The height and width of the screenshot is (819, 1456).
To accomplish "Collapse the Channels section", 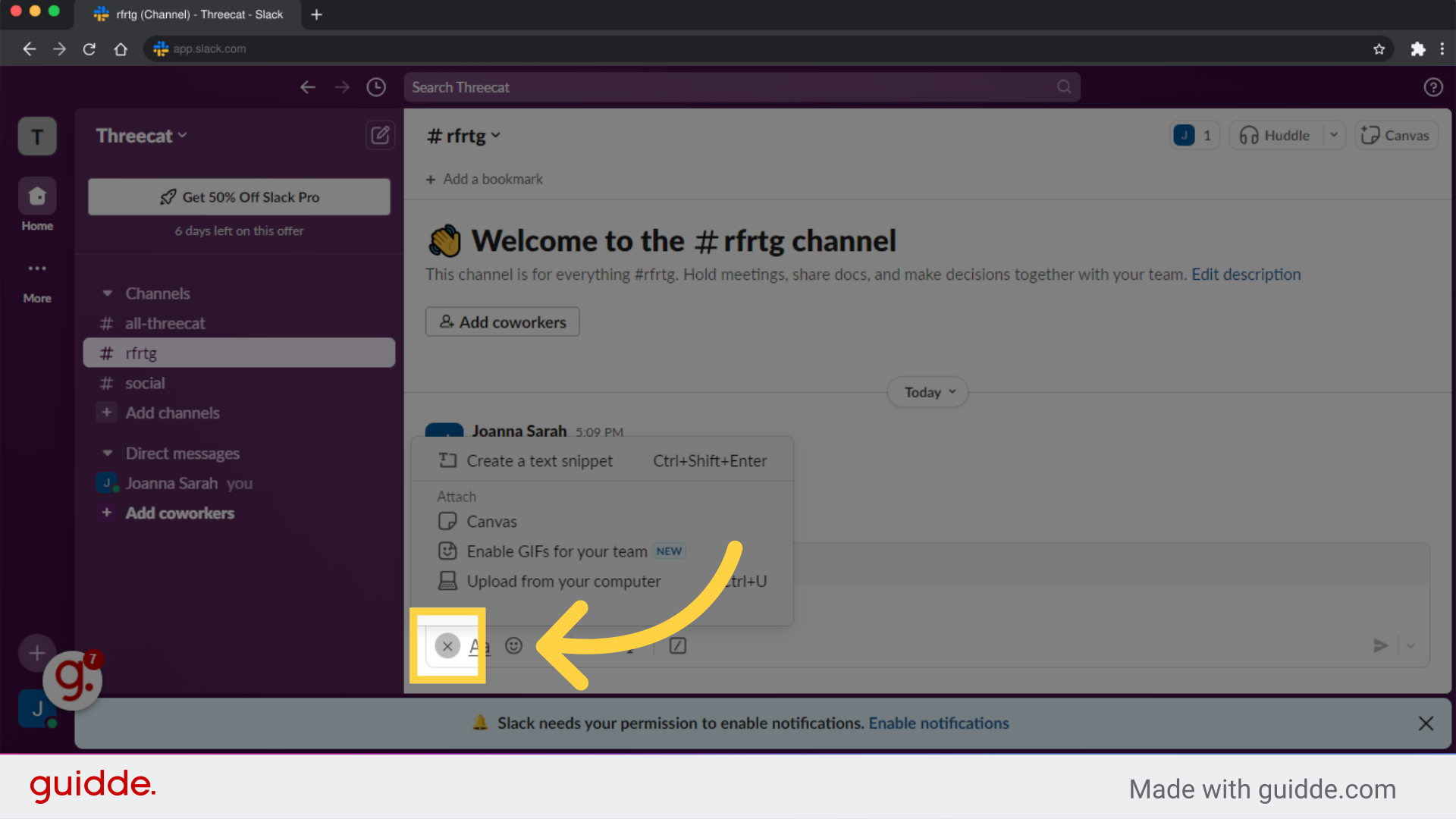I will click(x=107, y=293).
